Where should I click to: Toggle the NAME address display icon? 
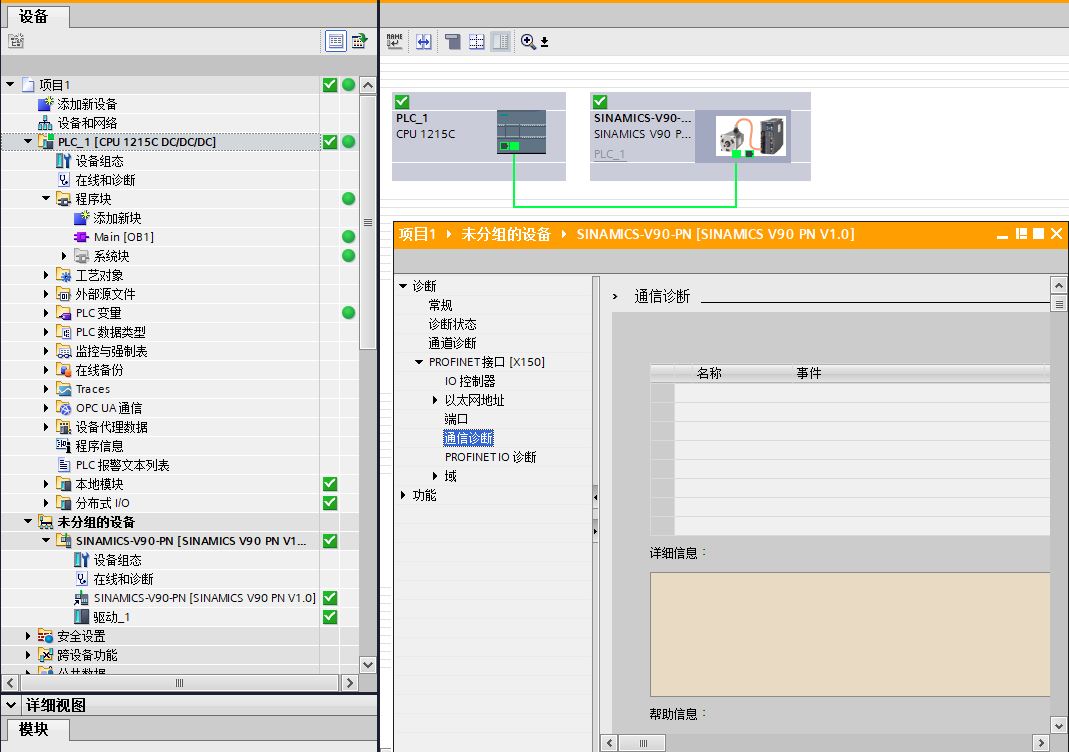pyautogui.click(x=395, y=42)
